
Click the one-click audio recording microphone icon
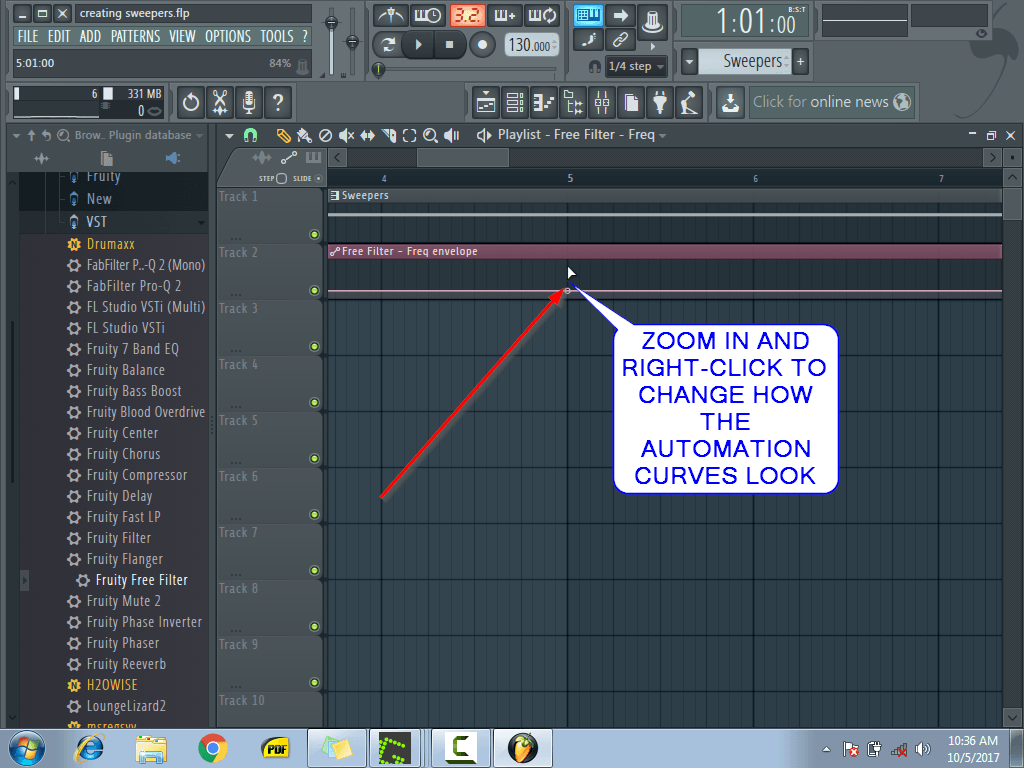249,103
